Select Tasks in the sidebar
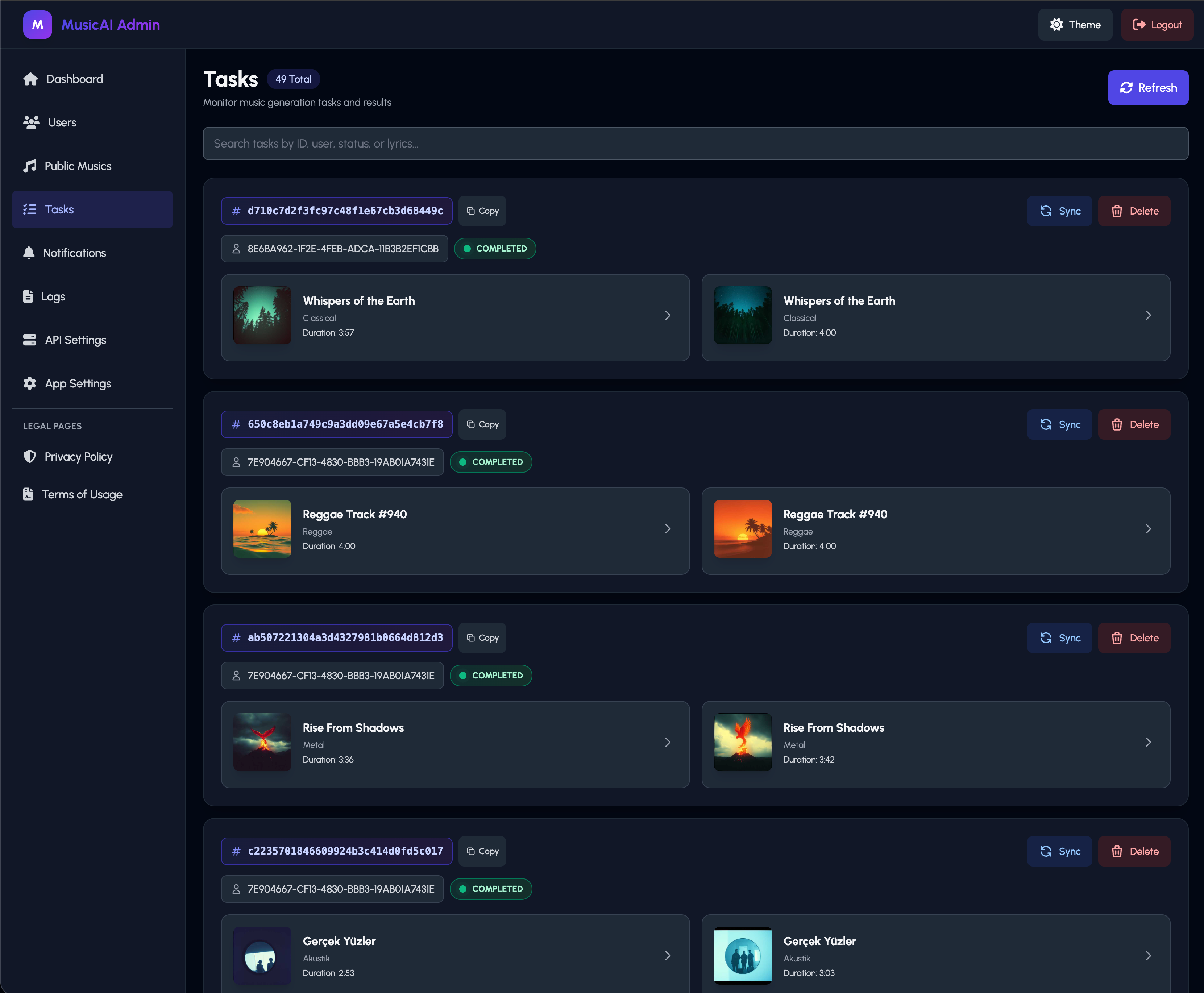1204x993 pixels. click(92, 209)
